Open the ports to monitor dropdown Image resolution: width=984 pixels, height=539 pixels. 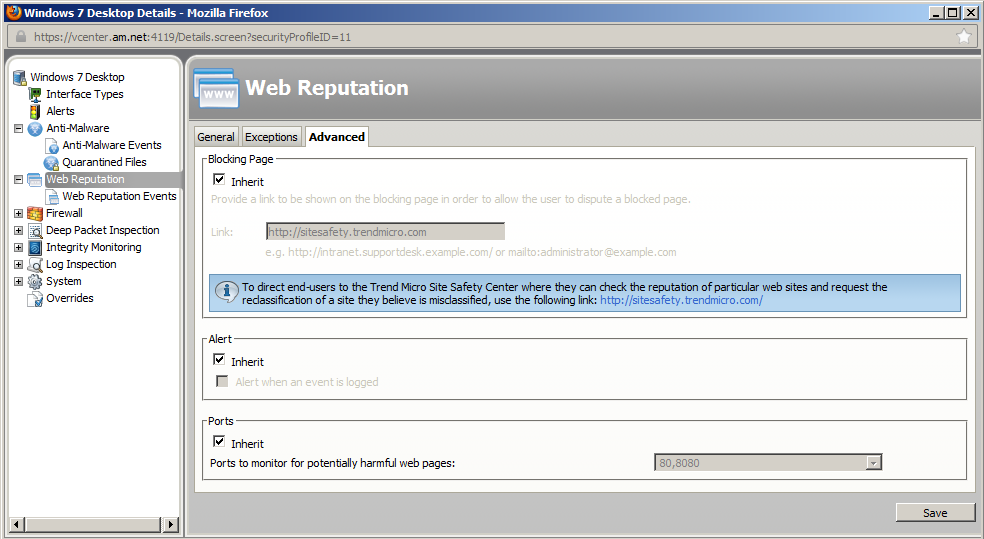point(874,463)
